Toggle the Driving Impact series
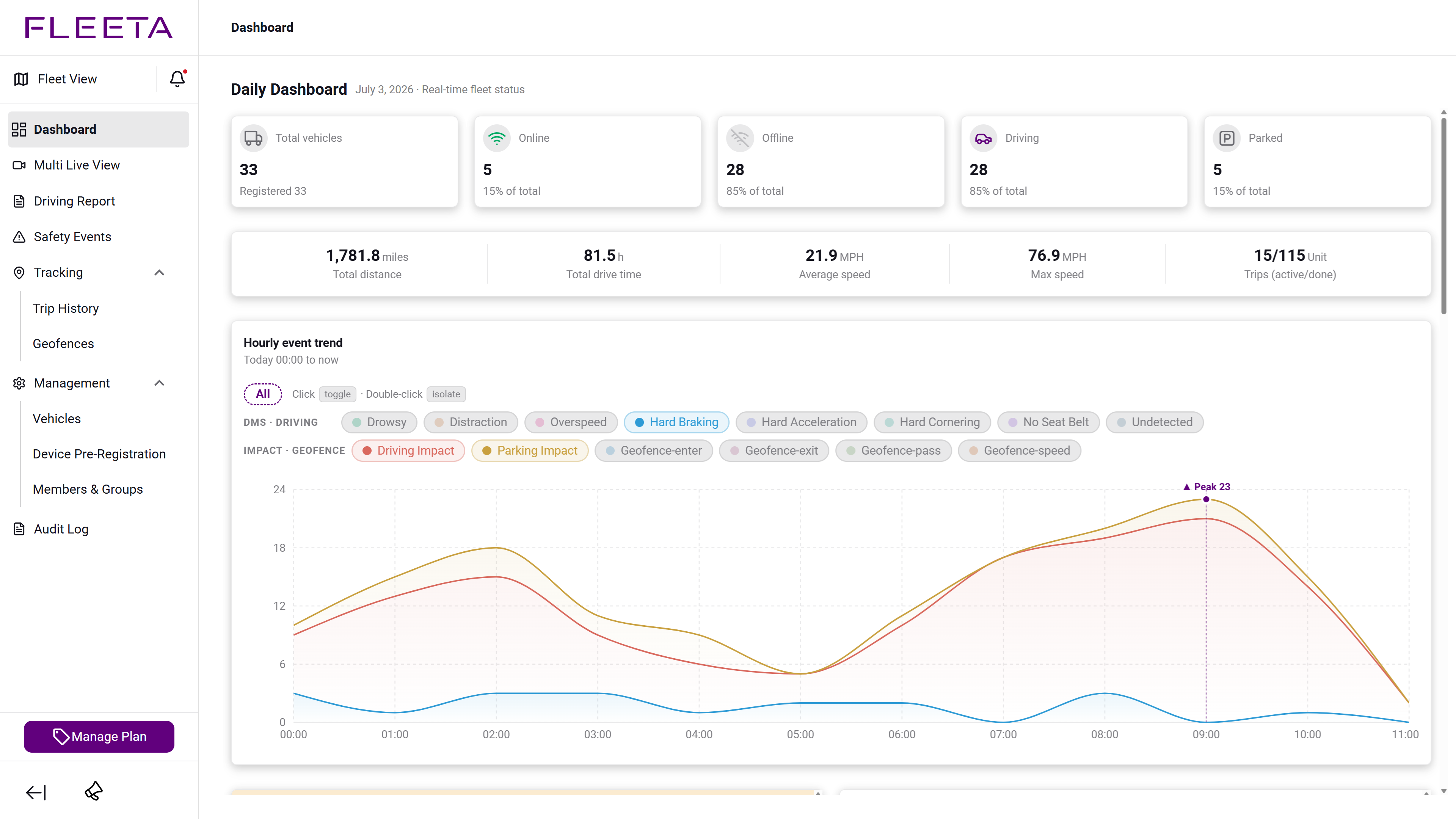 click(408, 450)
